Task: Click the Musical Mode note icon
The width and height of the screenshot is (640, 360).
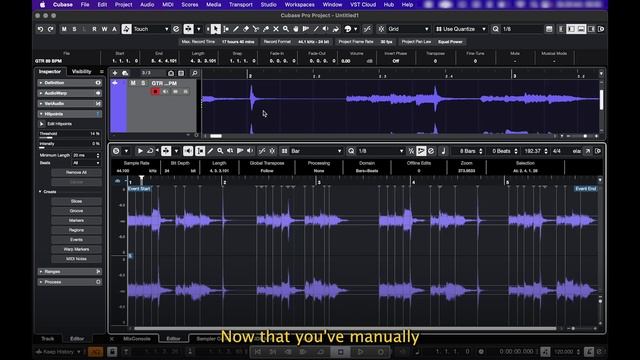Action: click(444, 151)
